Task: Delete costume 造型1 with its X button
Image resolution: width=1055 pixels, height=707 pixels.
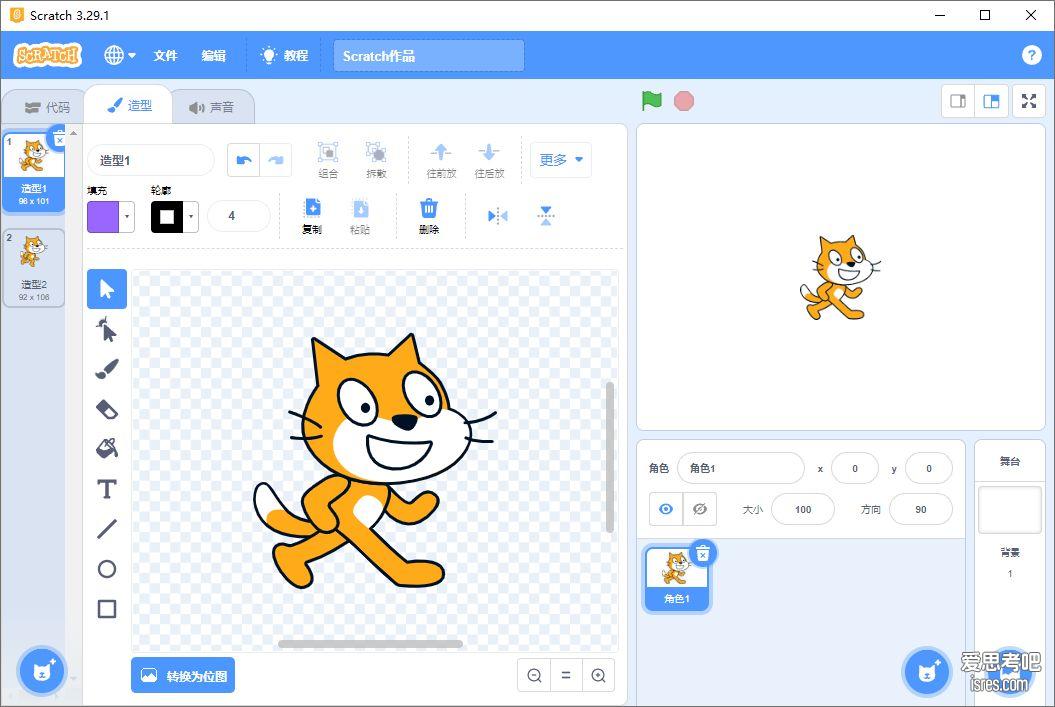Action: 59,140
